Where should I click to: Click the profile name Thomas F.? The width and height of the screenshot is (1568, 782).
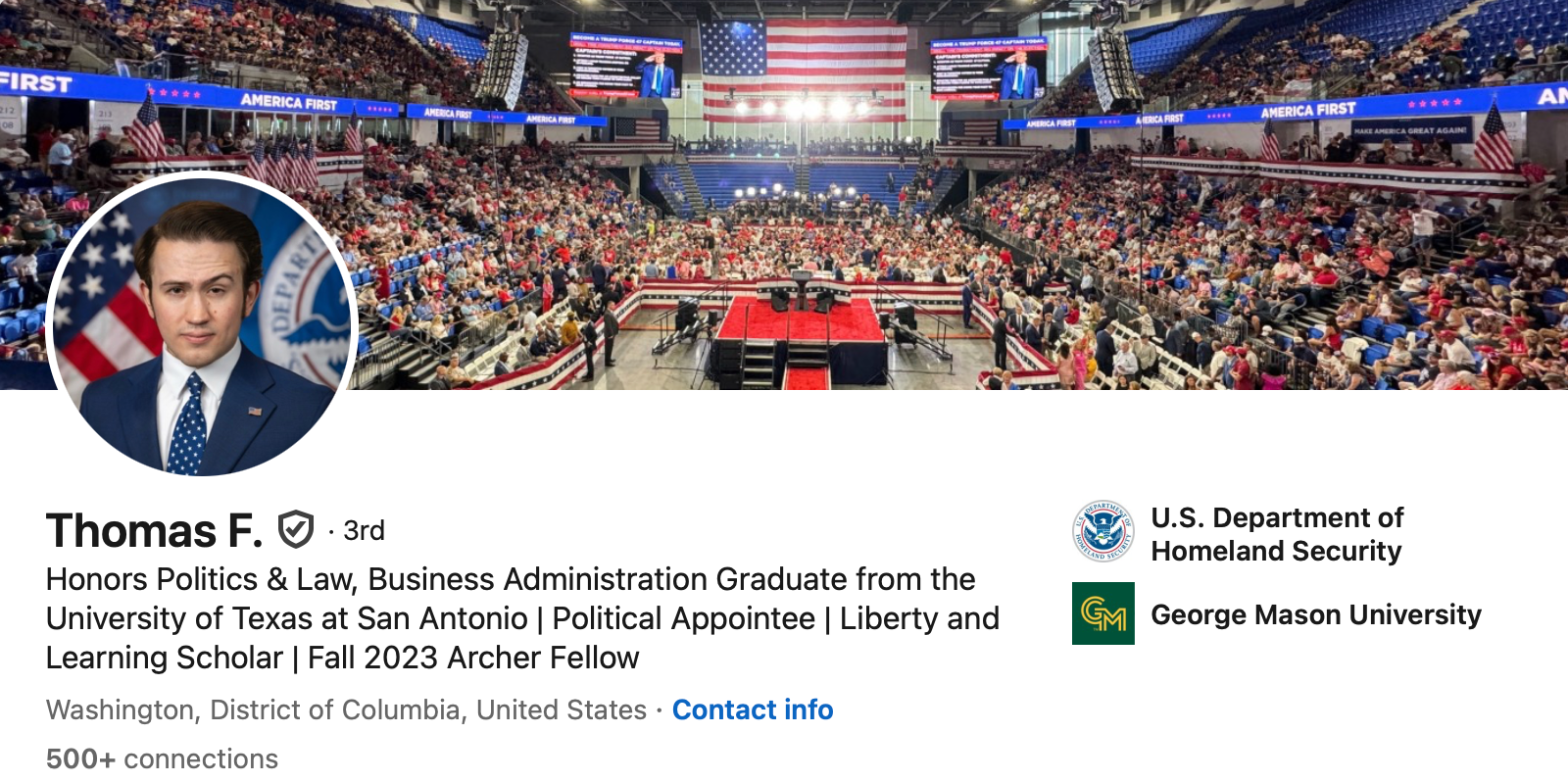click(x=154, y=530)
